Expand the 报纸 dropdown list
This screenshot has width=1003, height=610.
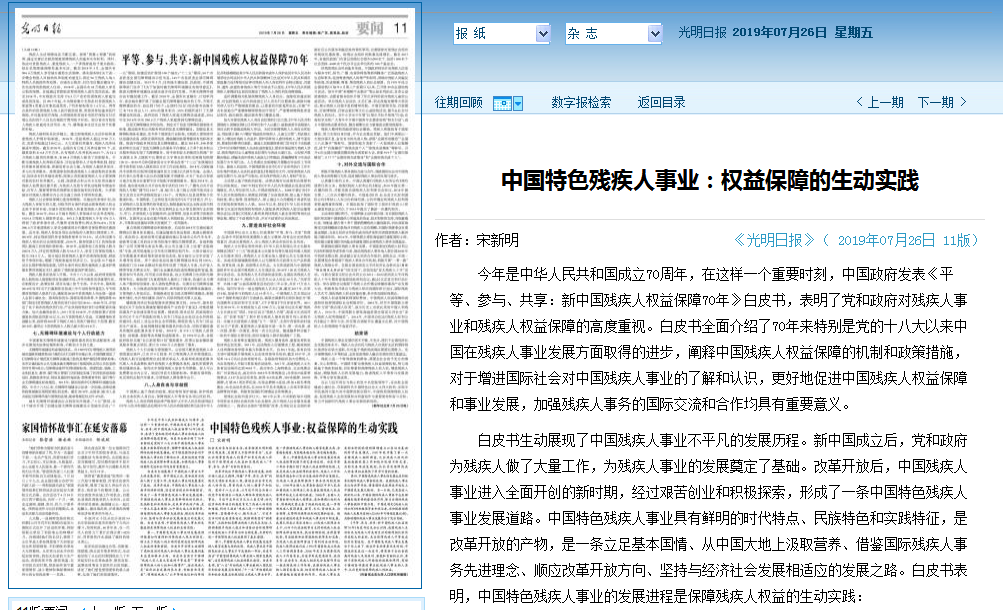542,34
